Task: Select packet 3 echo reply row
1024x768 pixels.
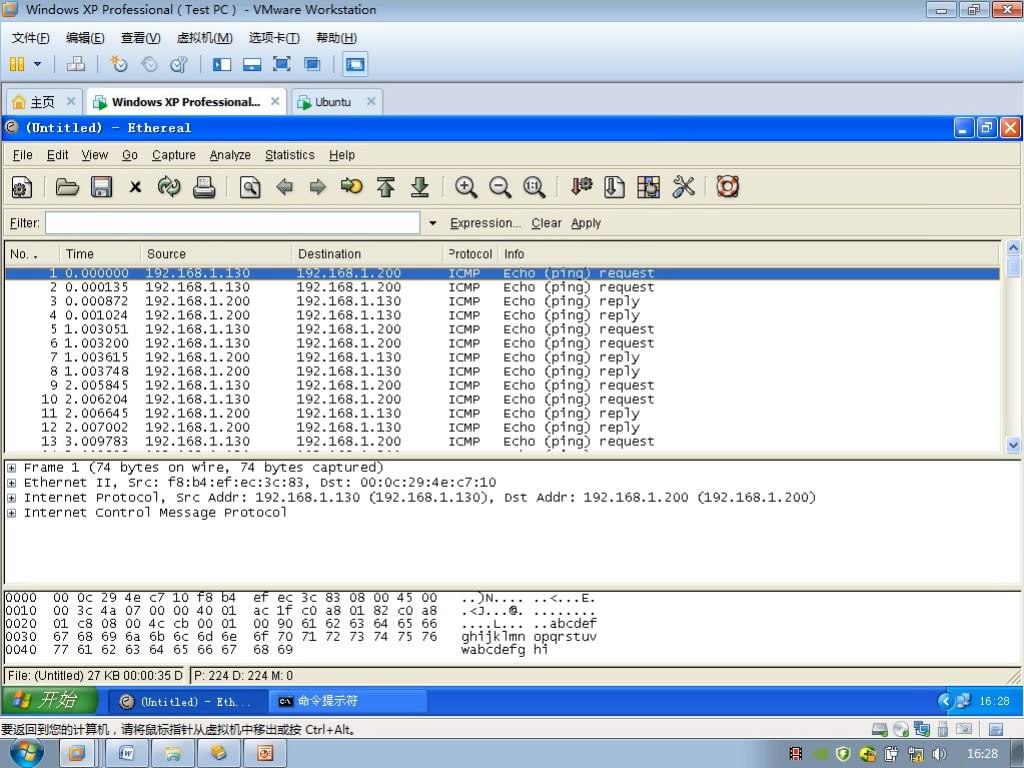Action: tap(502, 301)
